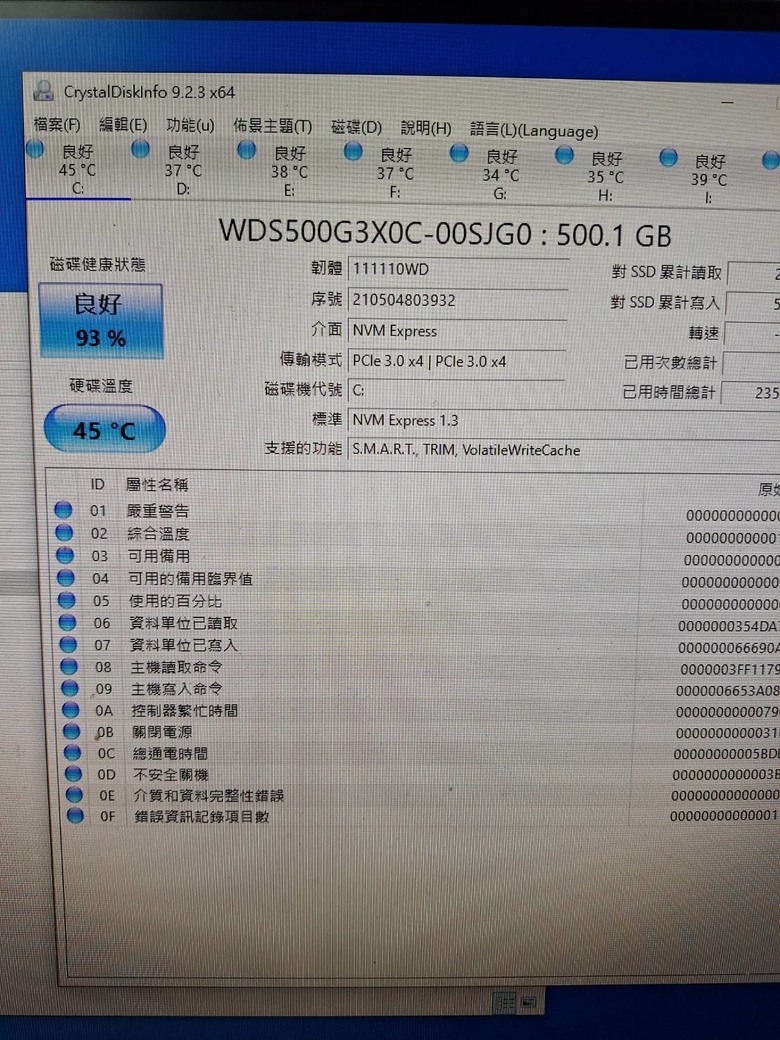Click the 序號 field showing 210504803932
The width and height of the screenshot is (780, 1040).
tap(458, 300)
